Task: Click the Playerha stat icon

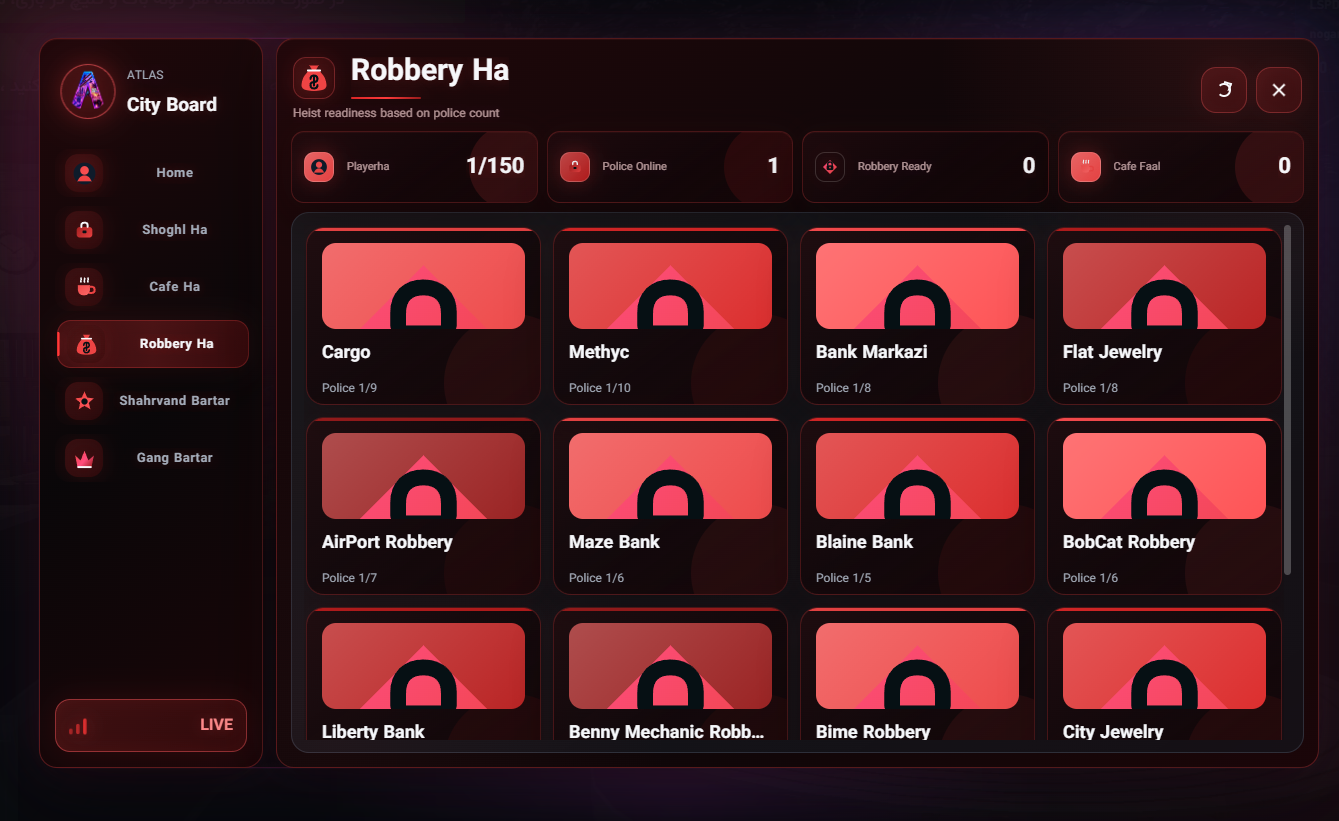Action: [319, 167]
